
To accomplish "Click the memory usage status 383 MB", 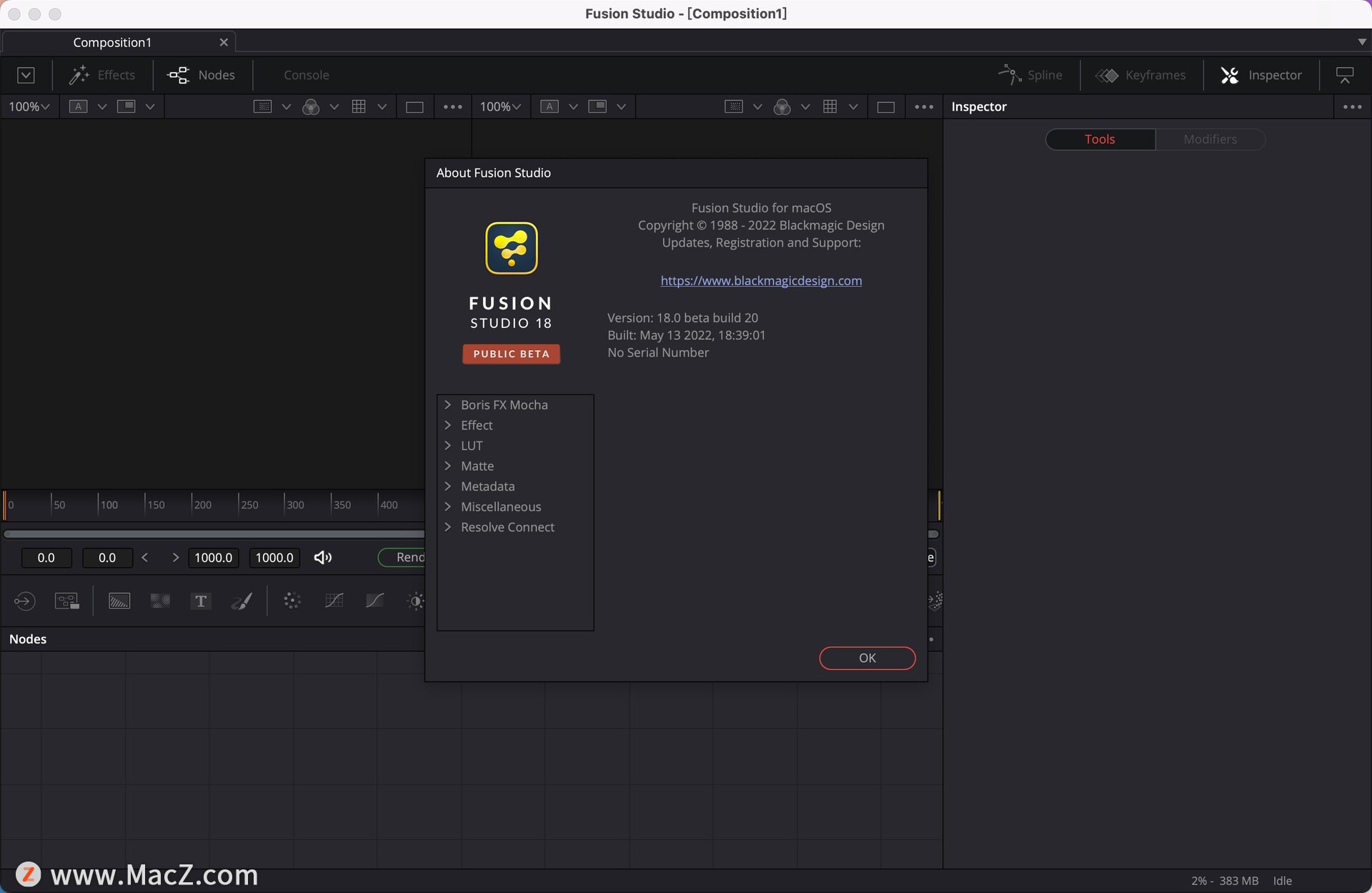I will [x=1238, y=881].
